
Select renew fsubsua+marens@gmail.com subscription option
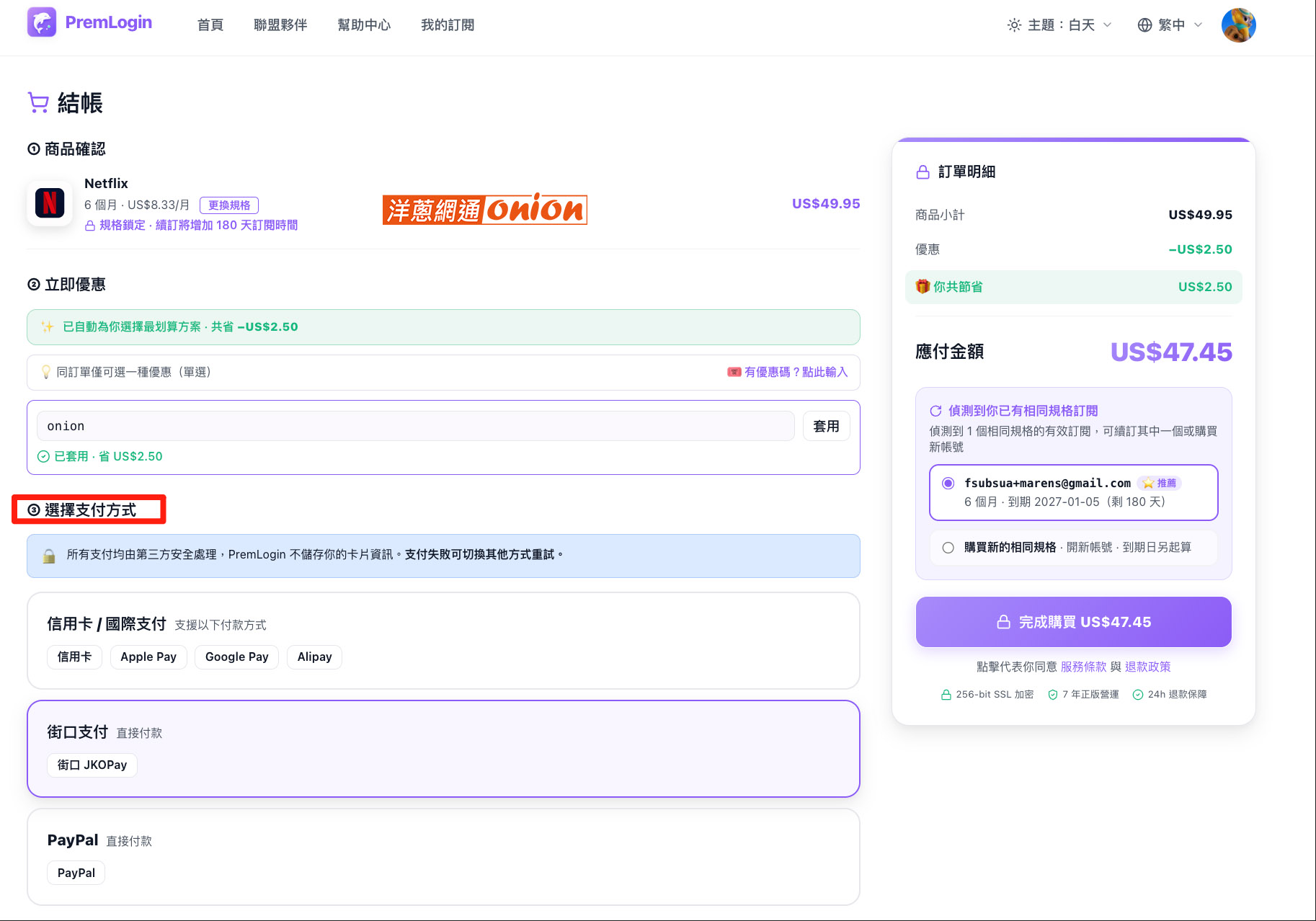pos(1073,492)
